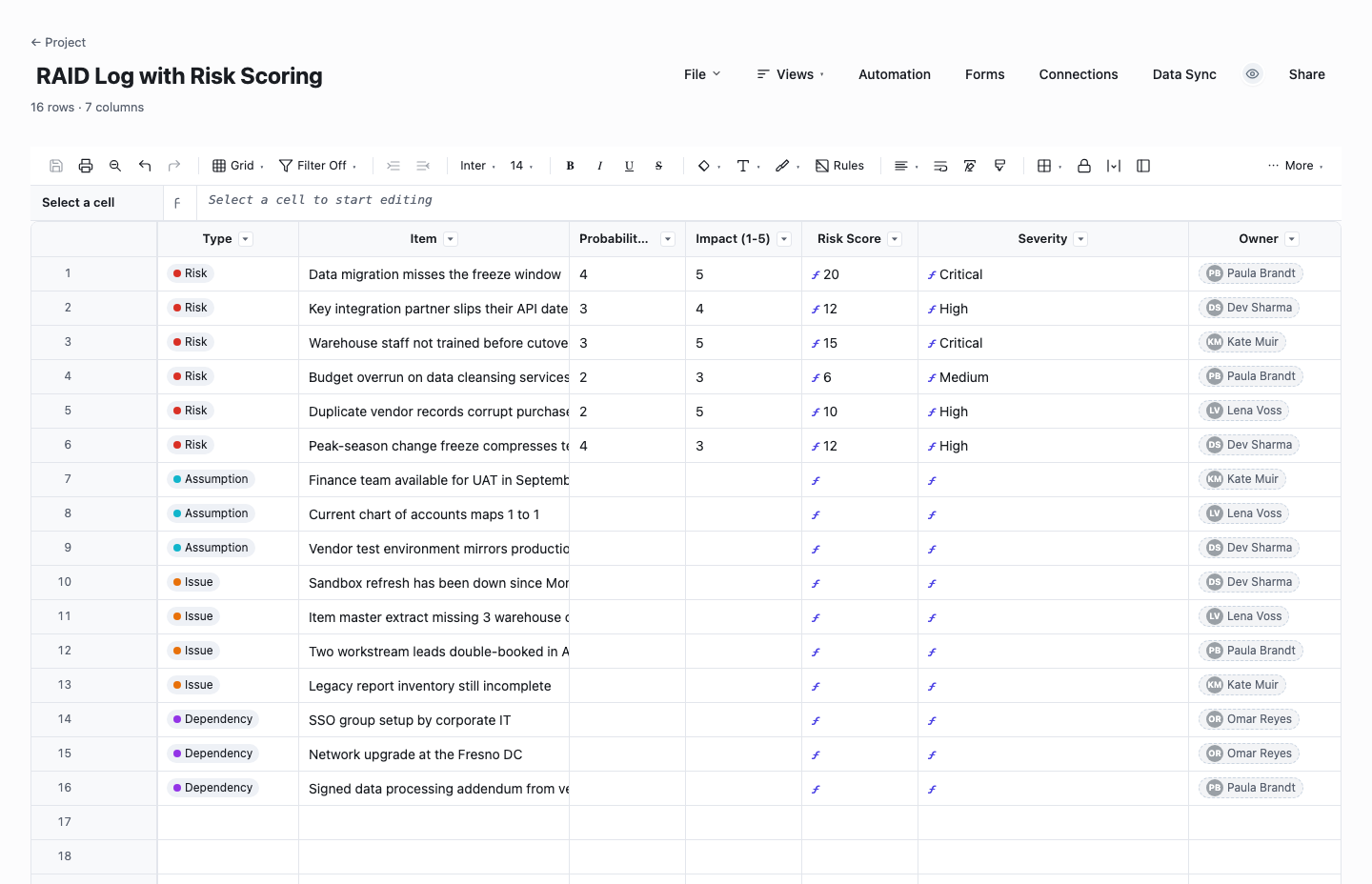Select the Omar Reyes owner chip in row 15
Image resolution: width=1372 pixels, height=884 pixels.
coord(1249,753)
